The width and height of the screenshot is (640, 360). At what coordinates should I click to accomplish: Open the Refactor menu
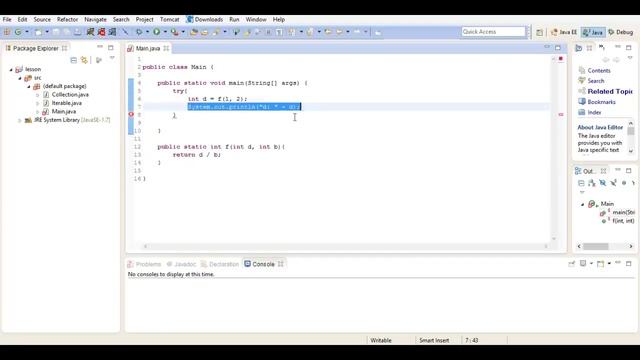(67, 19)
